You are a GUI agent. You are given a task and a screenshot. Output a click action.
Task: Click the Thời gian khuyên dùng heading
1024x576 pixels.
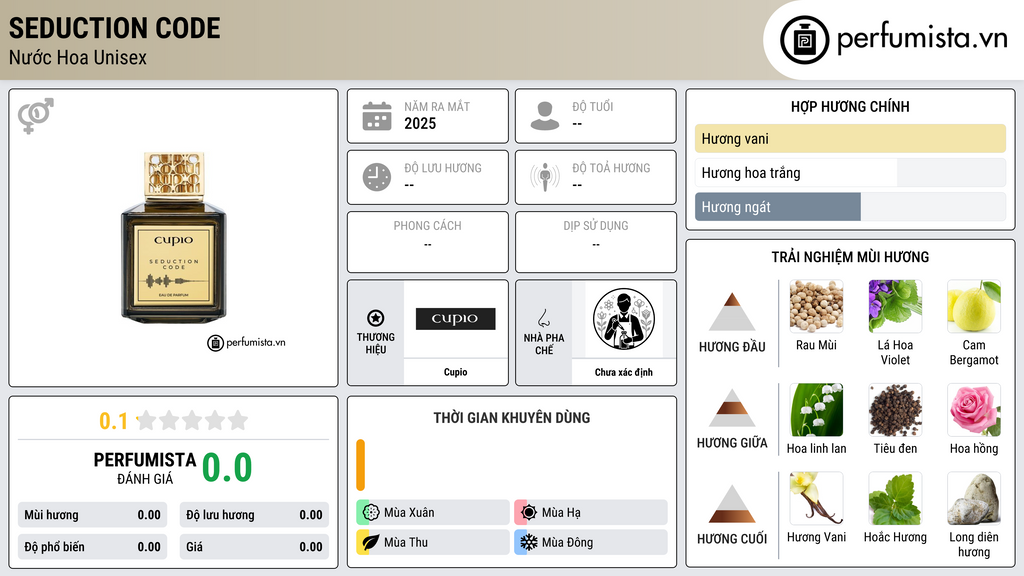pos(512,418)
